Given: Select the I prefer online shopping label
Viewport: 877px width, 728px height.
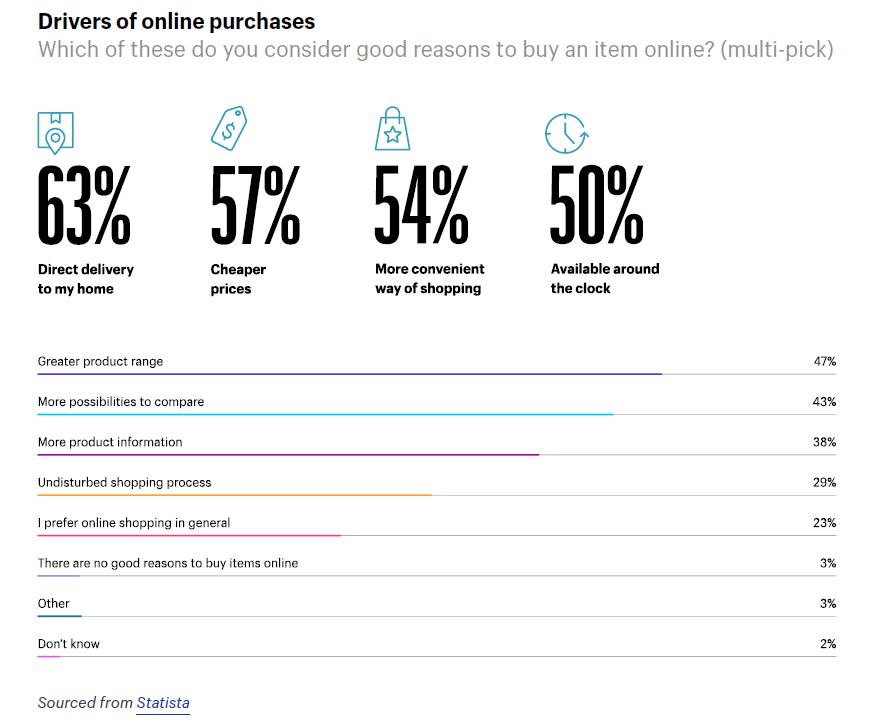Looking at the screenshot, I should coord(134,523).
